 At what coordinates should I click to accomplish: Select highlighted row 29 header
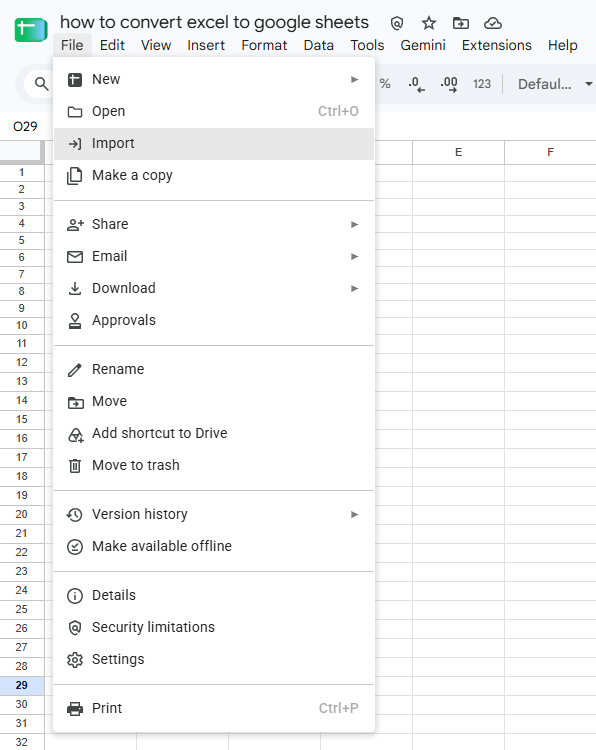tap(22, 685)
